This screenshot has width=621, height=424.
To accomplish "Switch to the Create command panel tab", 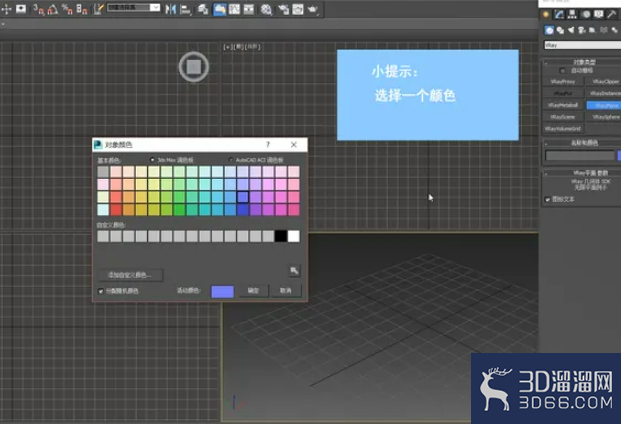I will coord(546,15).
